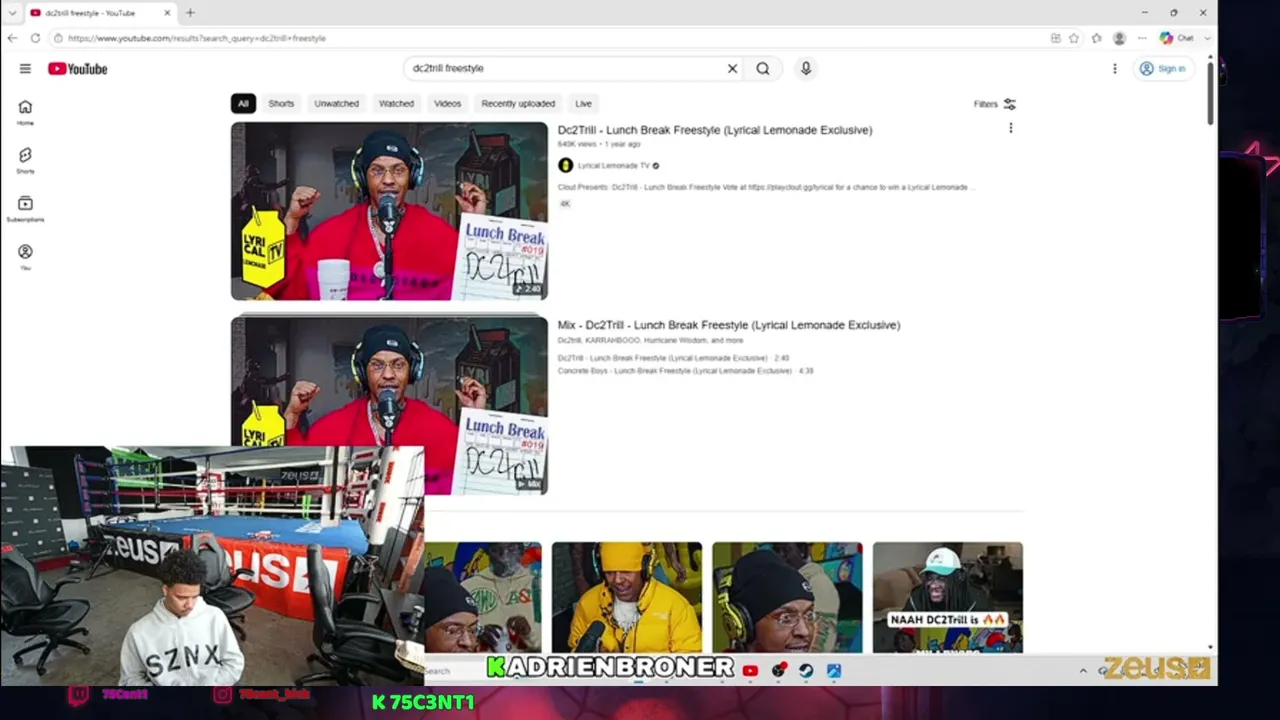
Task: Expand the tab search dropdown arrow
Action: click(x=12, y=13)
